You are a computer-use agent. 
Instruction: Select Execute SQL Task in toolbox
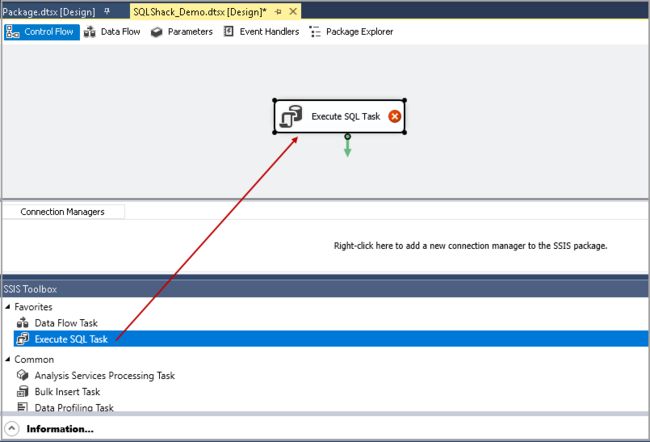point(331,339)
